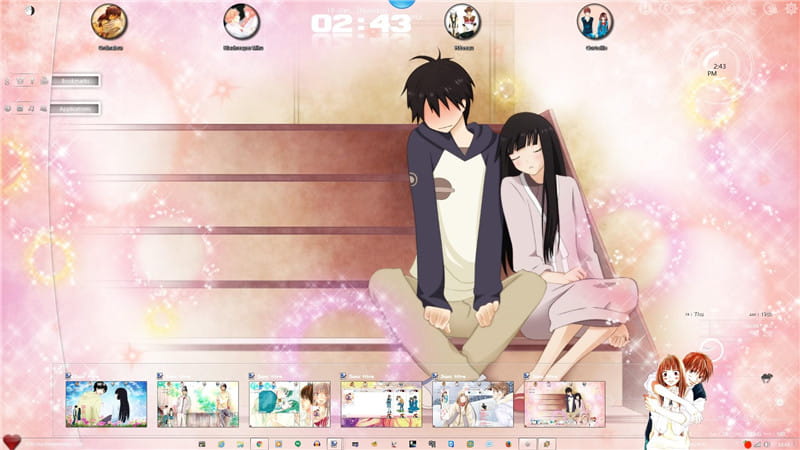
Task: Open Spotify from the taskbar
Action: click(x=298, y=443)
